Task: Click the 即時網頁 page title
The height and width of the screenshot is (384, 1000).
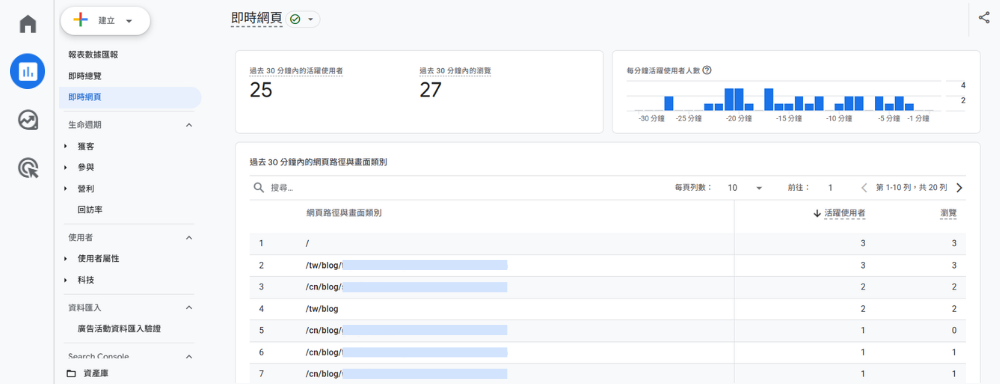Action: pos(256,19)
